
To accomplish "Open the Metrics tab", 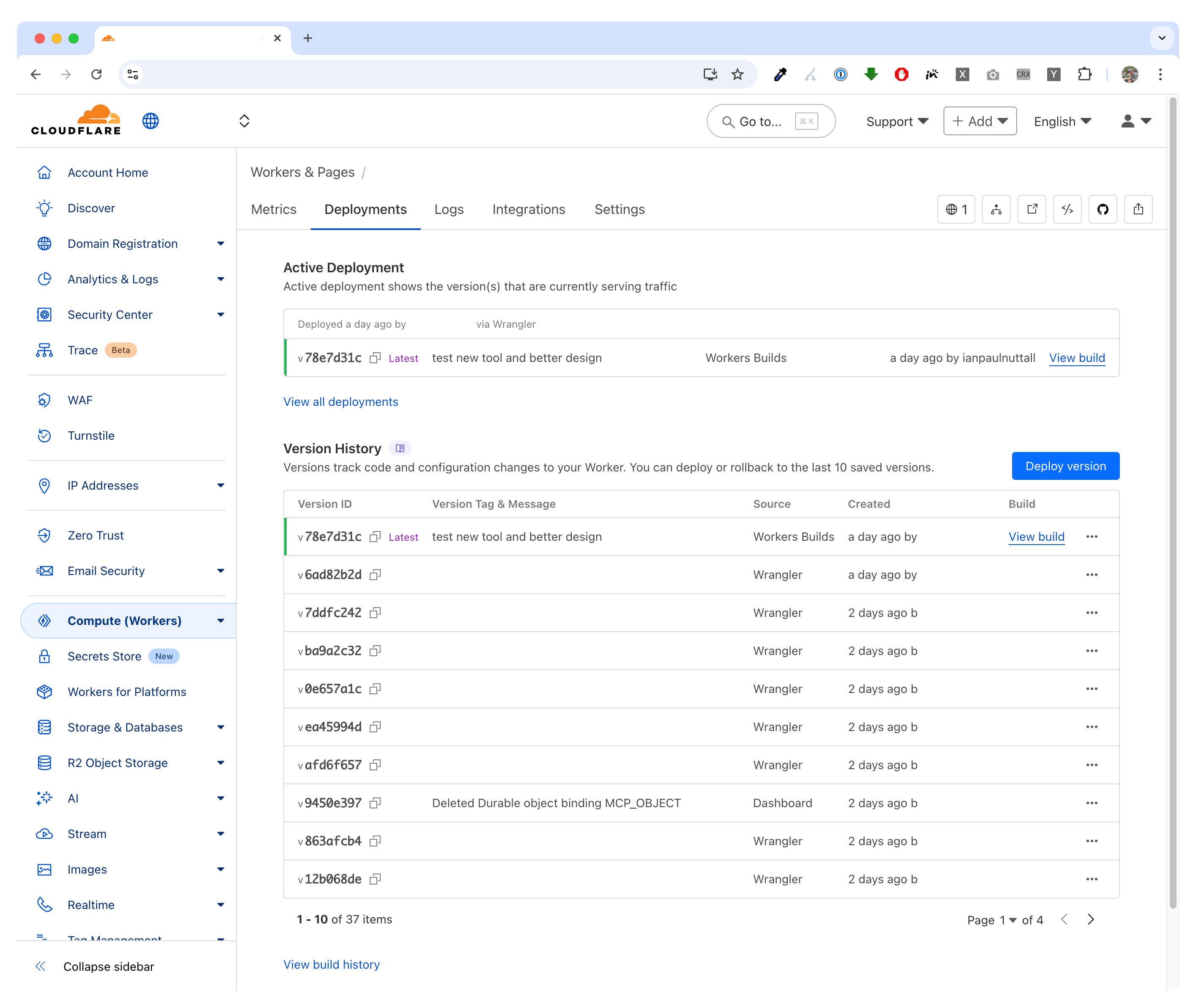I will pyautogui.click(x=274, y=209).
